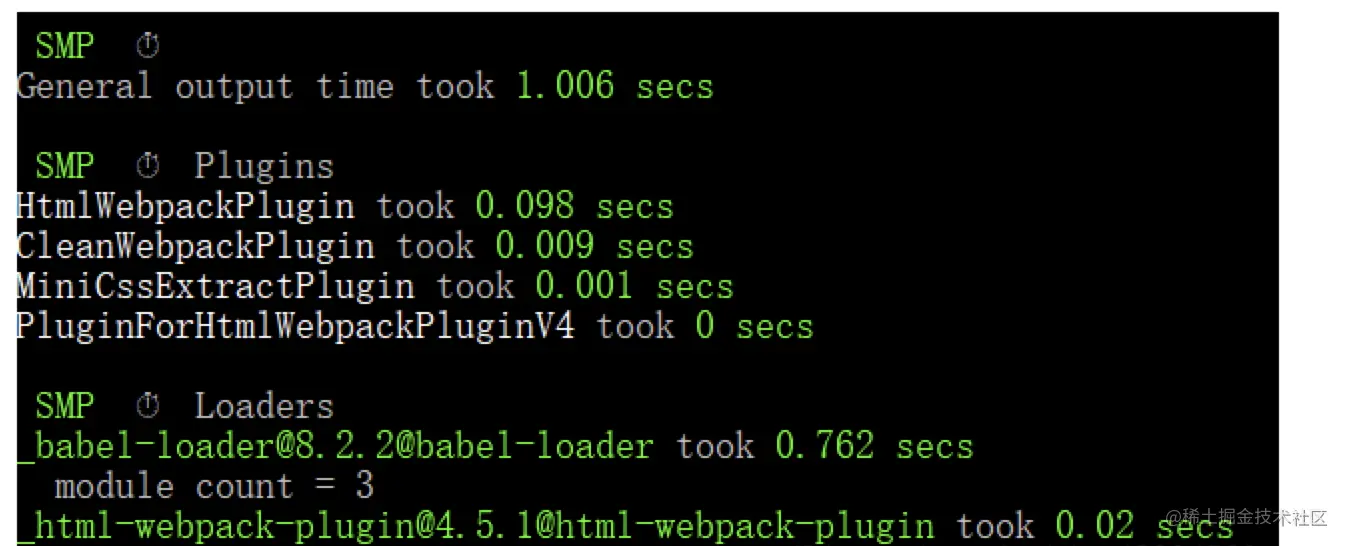The height and width of the screenshot is (546, 1345).
Task: Click the SMP label beside Plugins
Action: tap(65, 166)
